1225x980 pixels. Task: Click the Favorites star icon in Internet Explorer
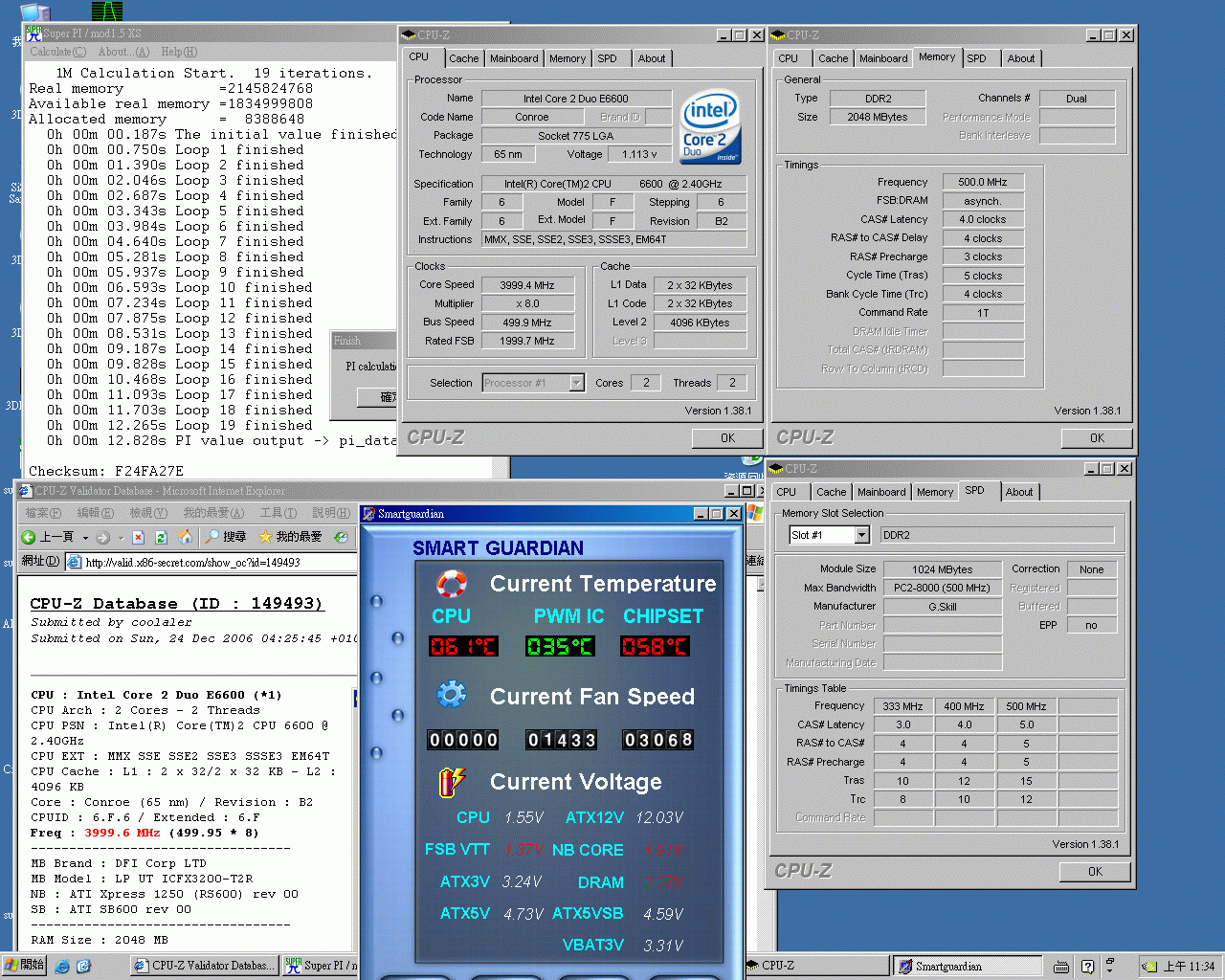(x=265, y=537)
